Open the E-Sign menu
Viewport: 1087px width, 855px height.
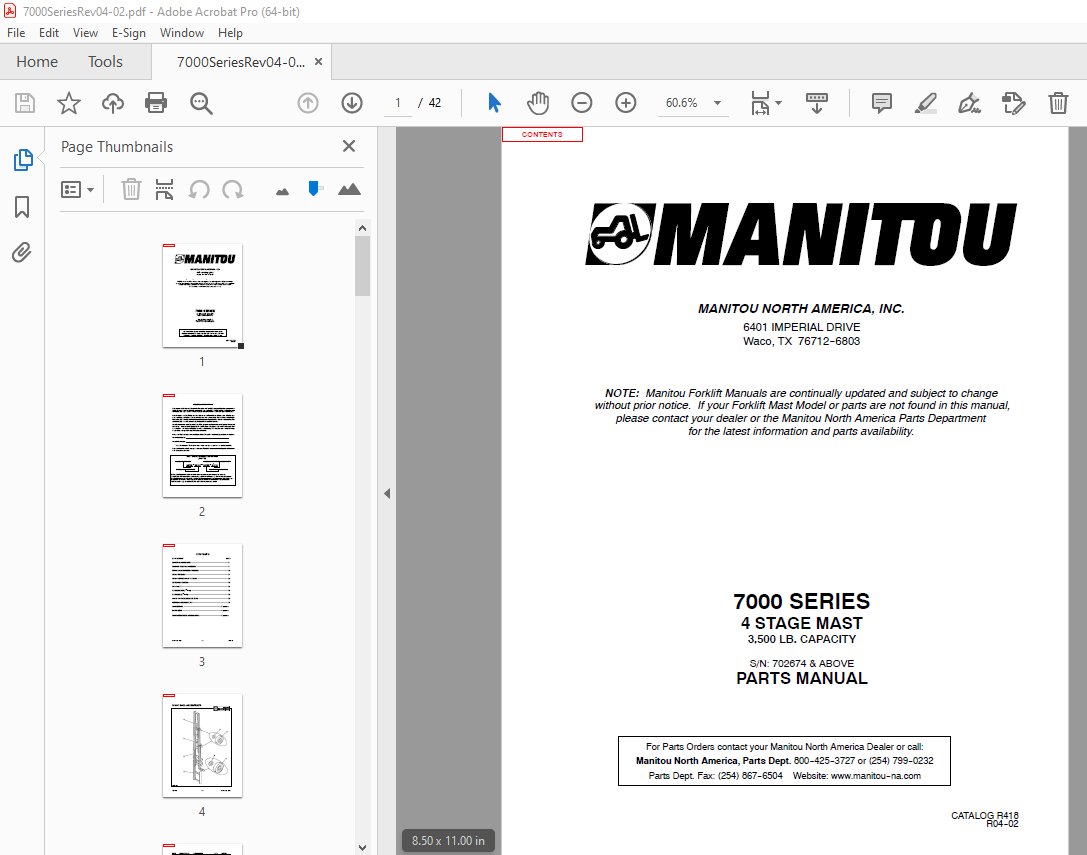129,33
